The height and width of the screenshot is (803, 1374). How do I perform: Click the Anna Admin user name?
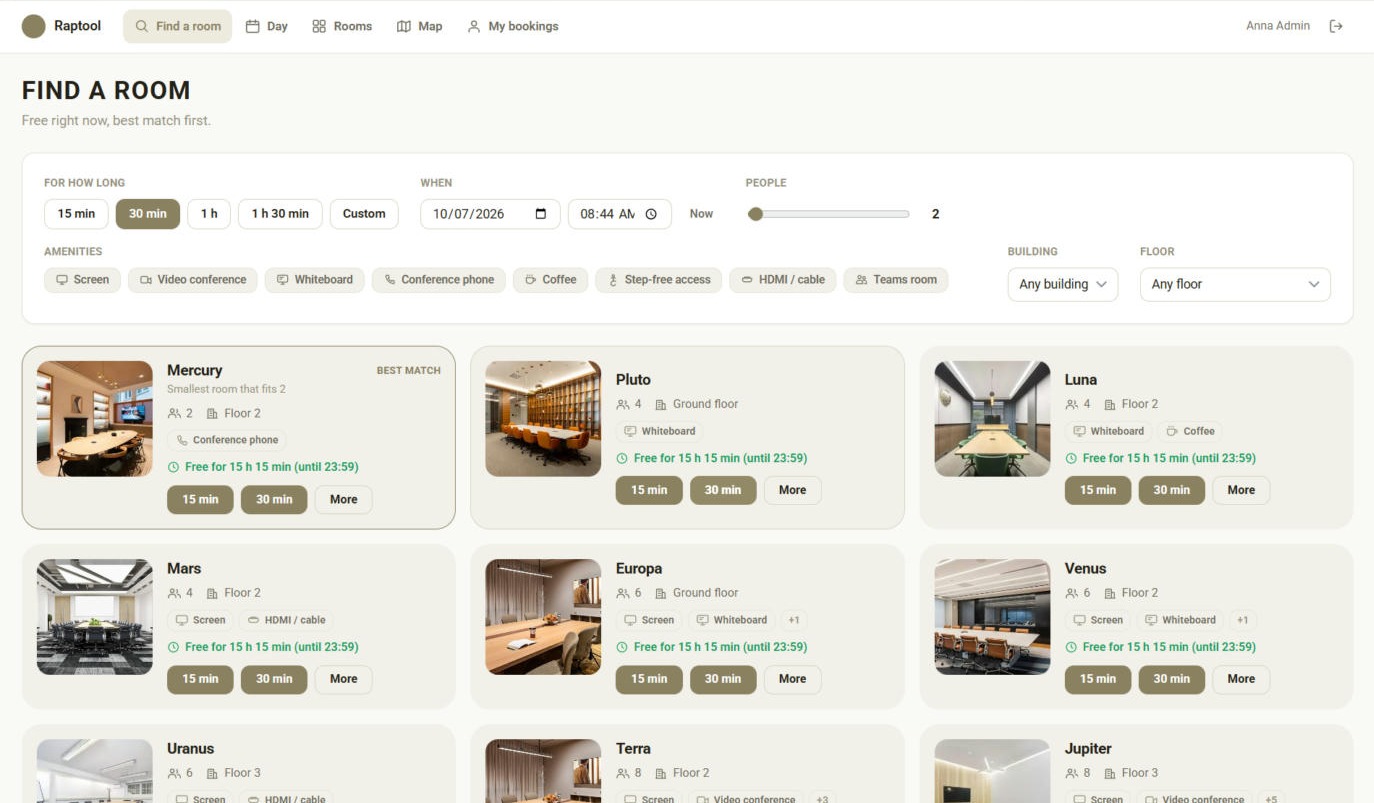coord(1278,26)
